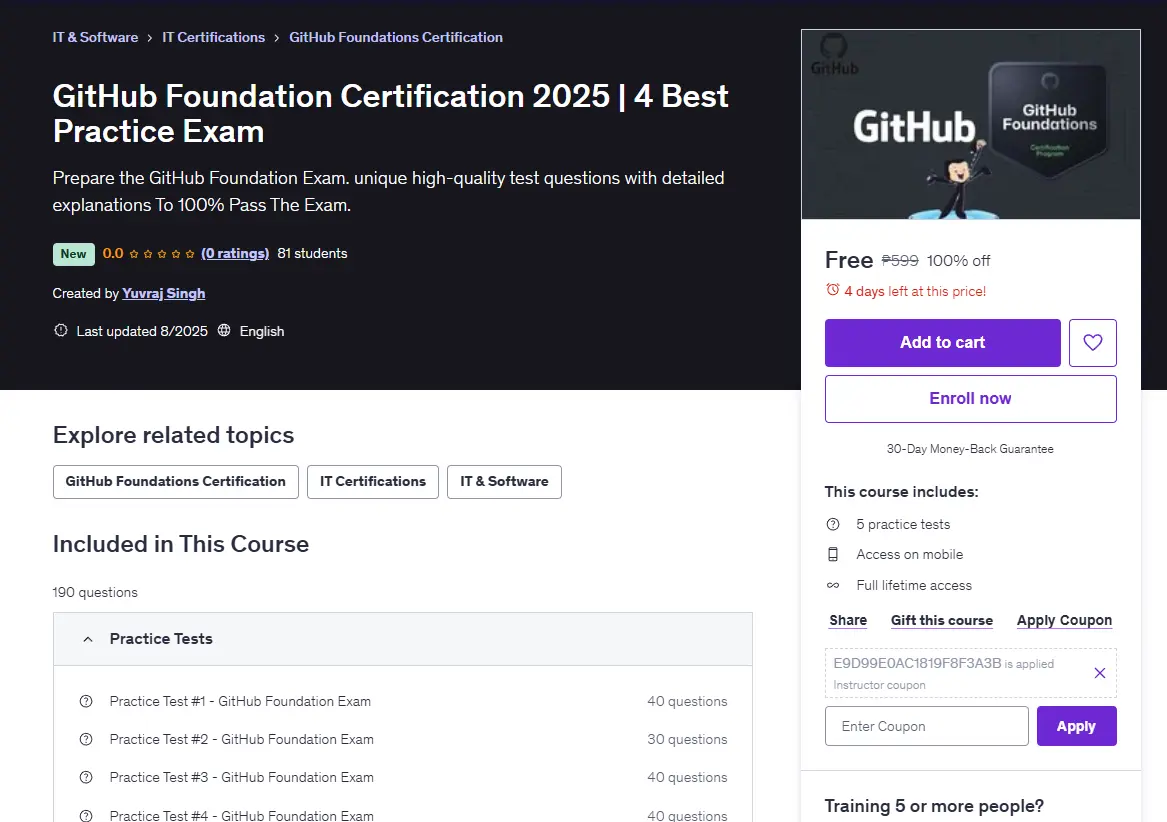The height and width of the screenshot is (822, 1167).
Task: Click the Add to cart button
Action: point(942,342)
